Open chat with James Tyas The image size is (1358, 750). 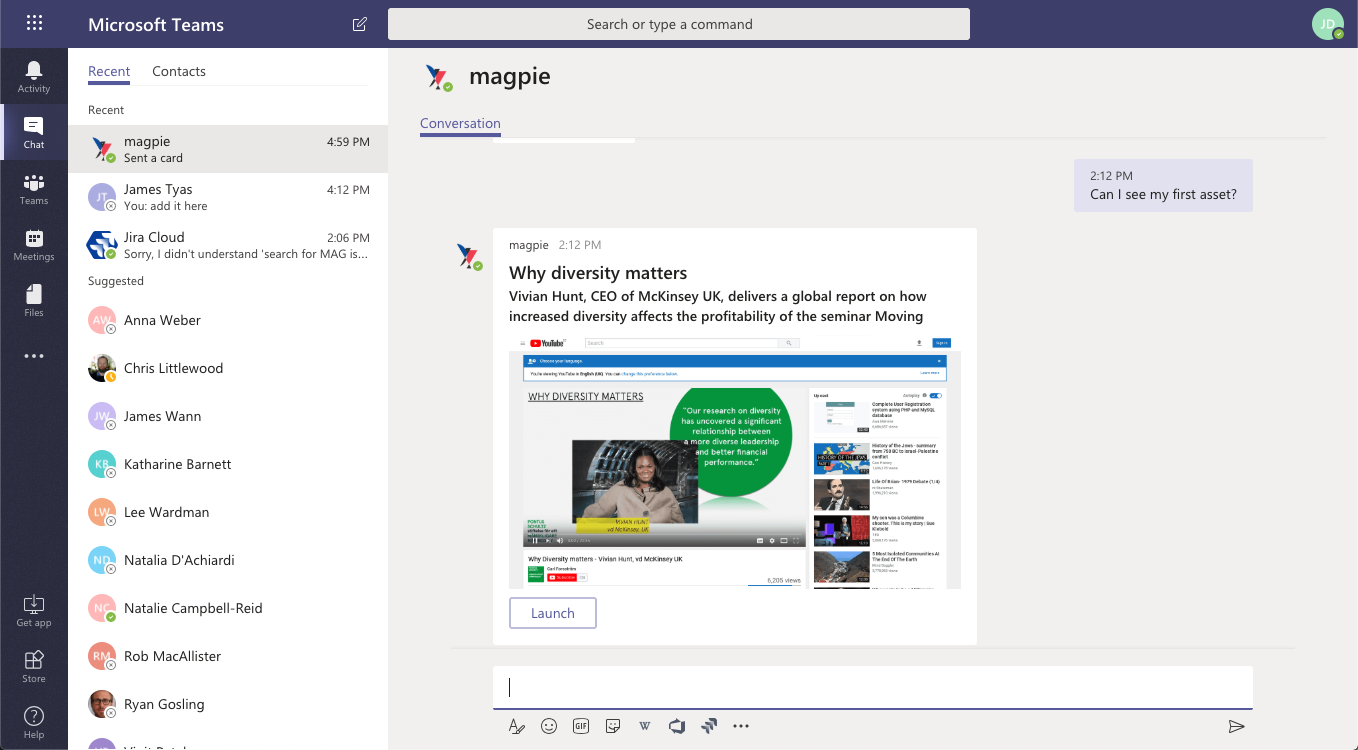228,197
